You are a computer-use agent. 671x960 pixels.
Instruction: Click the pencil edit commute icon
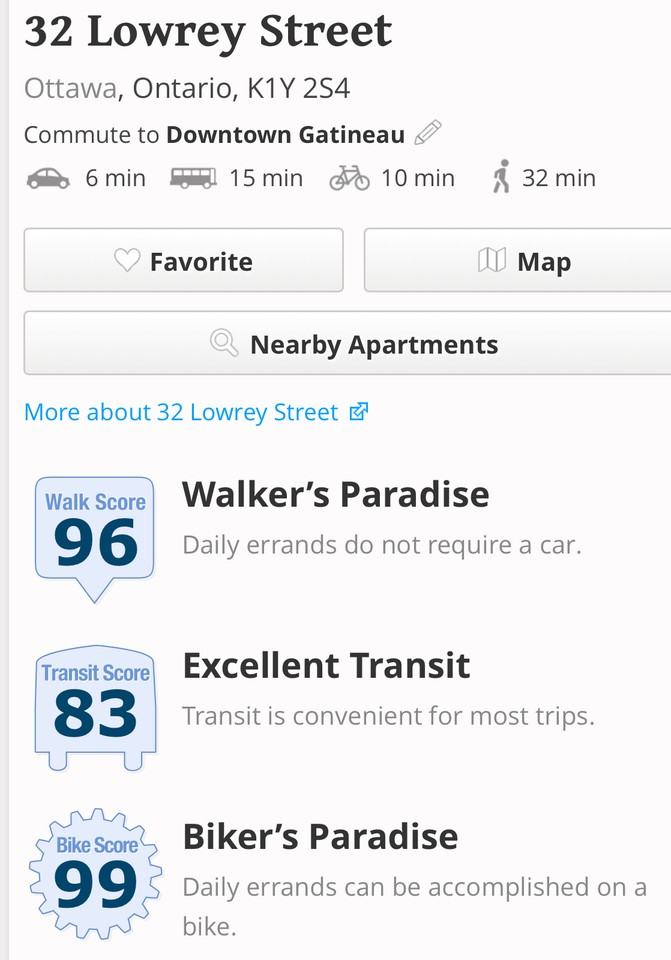tap(428, 133)
